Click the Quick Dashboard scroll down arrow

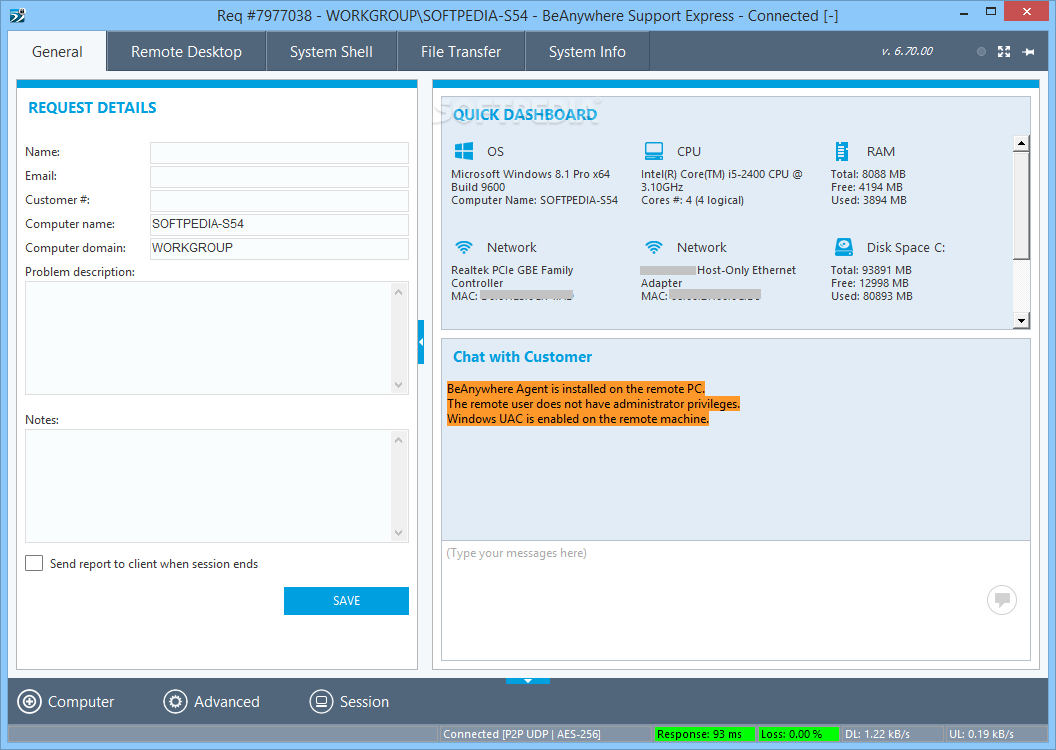click(1021, 320)
